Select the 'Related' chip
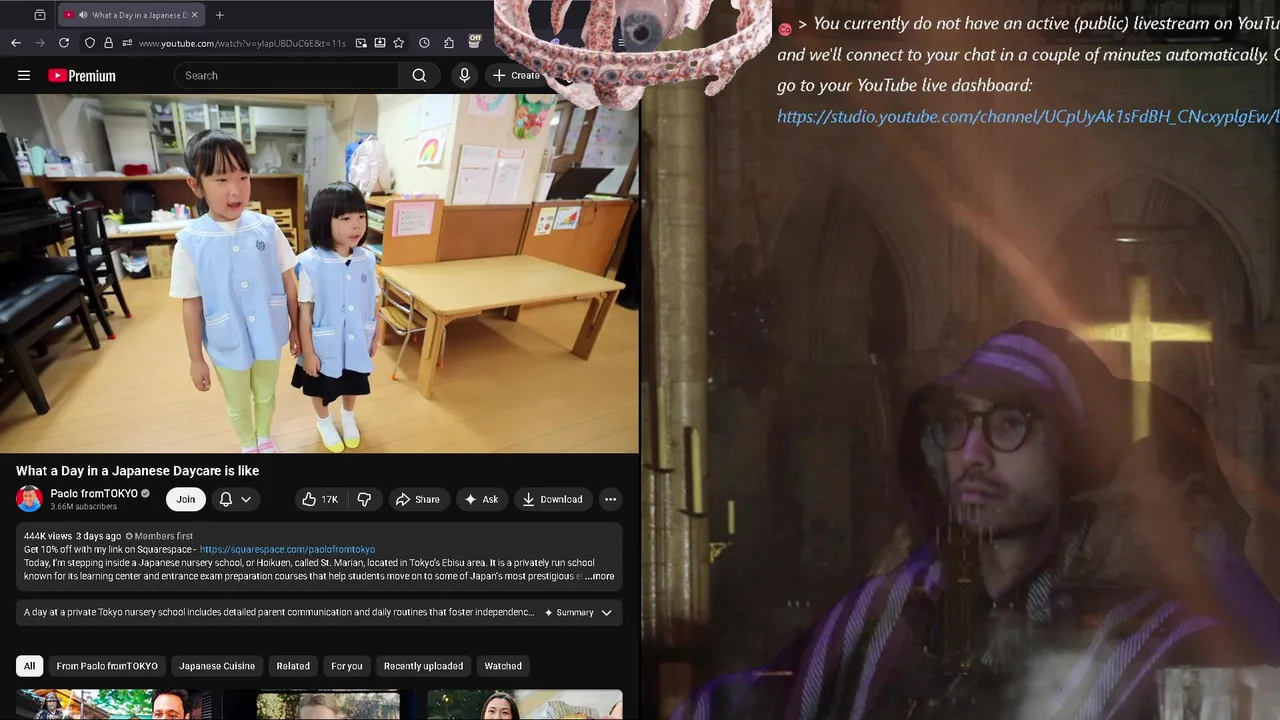 [x=293, y=666]
